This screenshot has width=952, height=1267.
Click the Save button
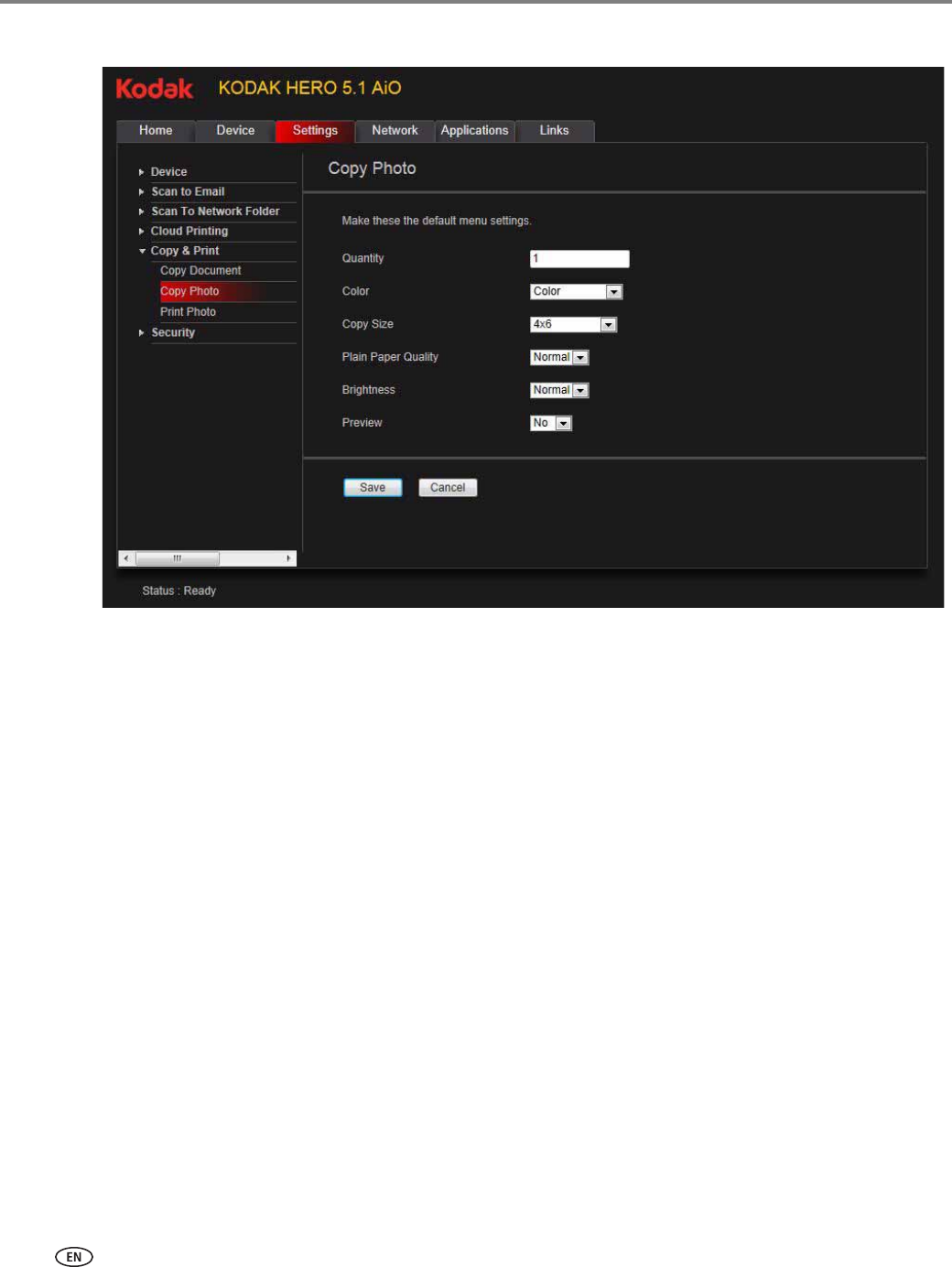pos(373,488)
